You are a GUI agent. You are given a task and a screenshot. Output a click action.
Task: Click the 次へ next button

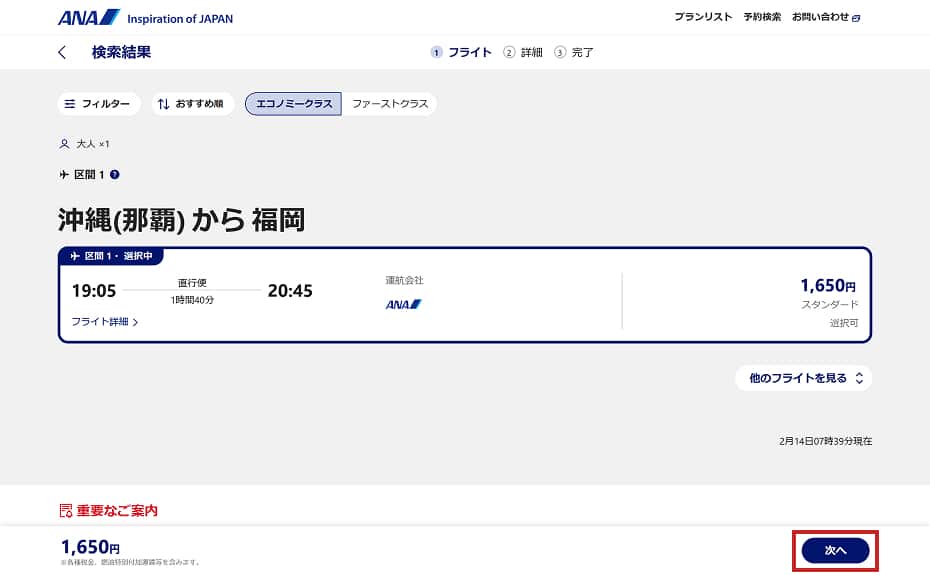pyautogui.click(x=835, y=551)
